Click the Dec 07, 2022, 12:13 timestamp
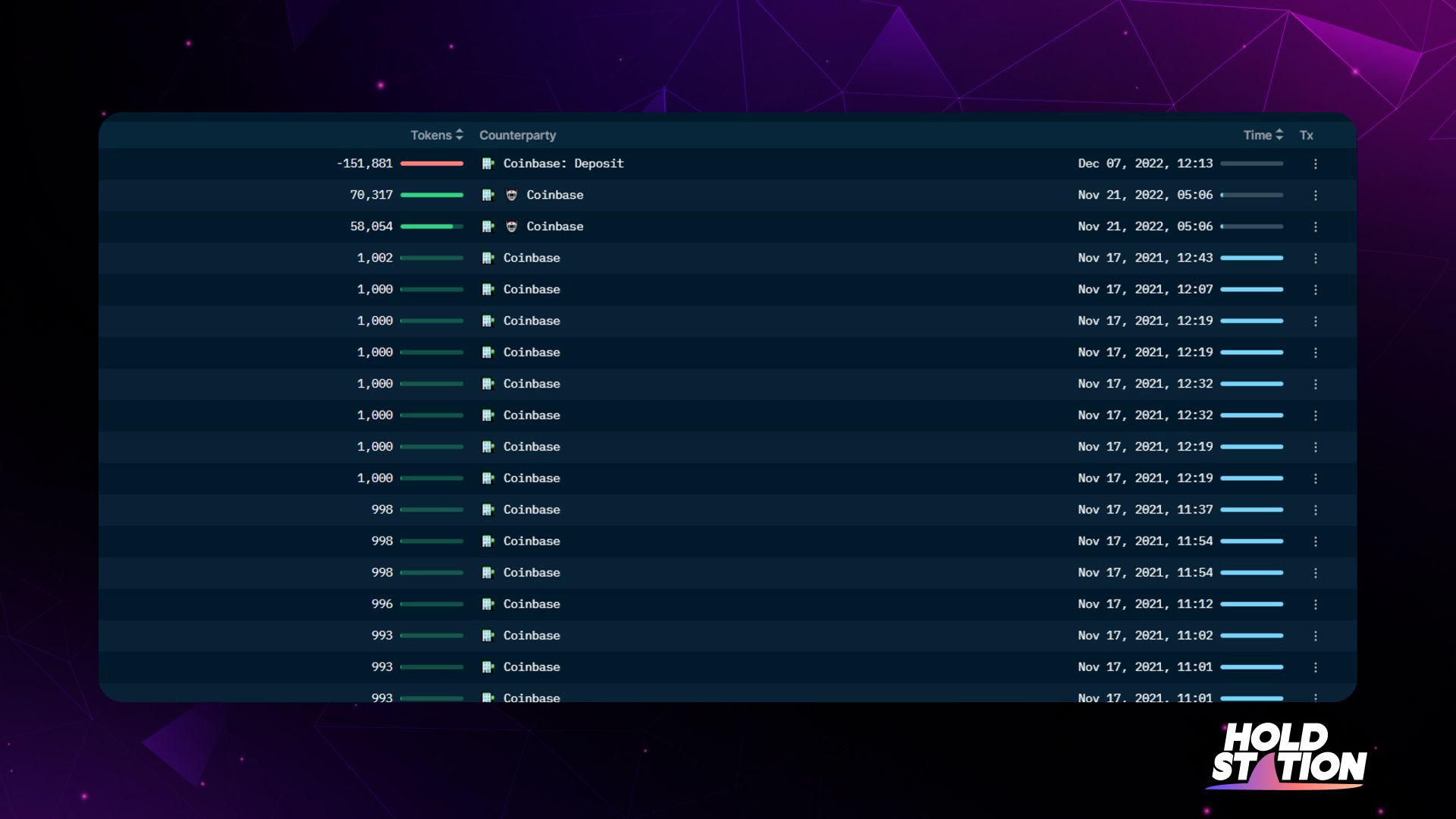Image resolution: width=1456 pixels, height=819 pixels. (x=1145, y=164)
